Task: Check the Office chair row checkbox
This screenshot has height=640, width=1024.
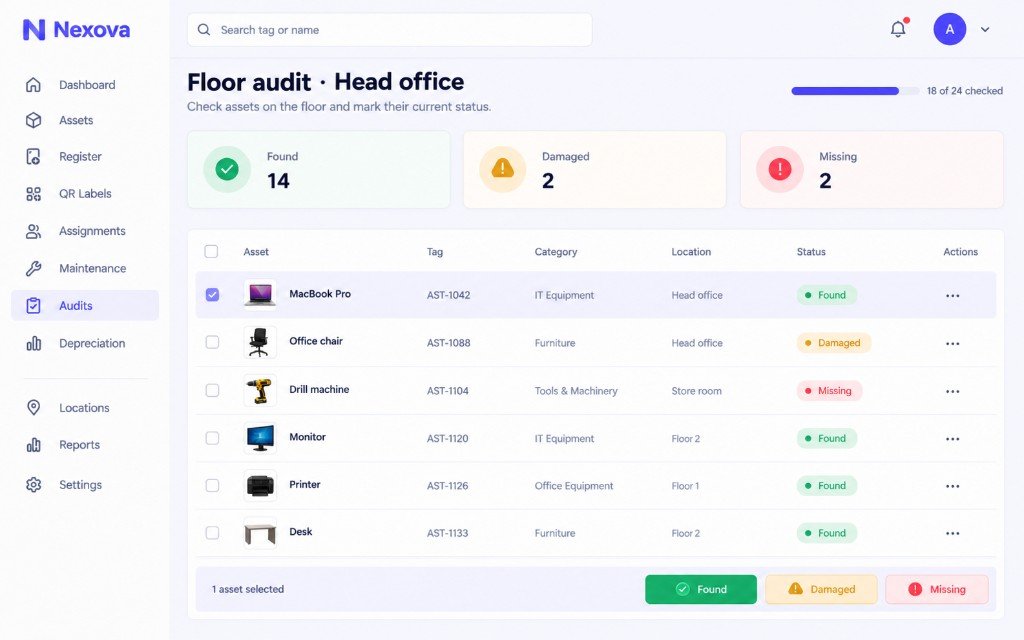Action: coord(212,342)
